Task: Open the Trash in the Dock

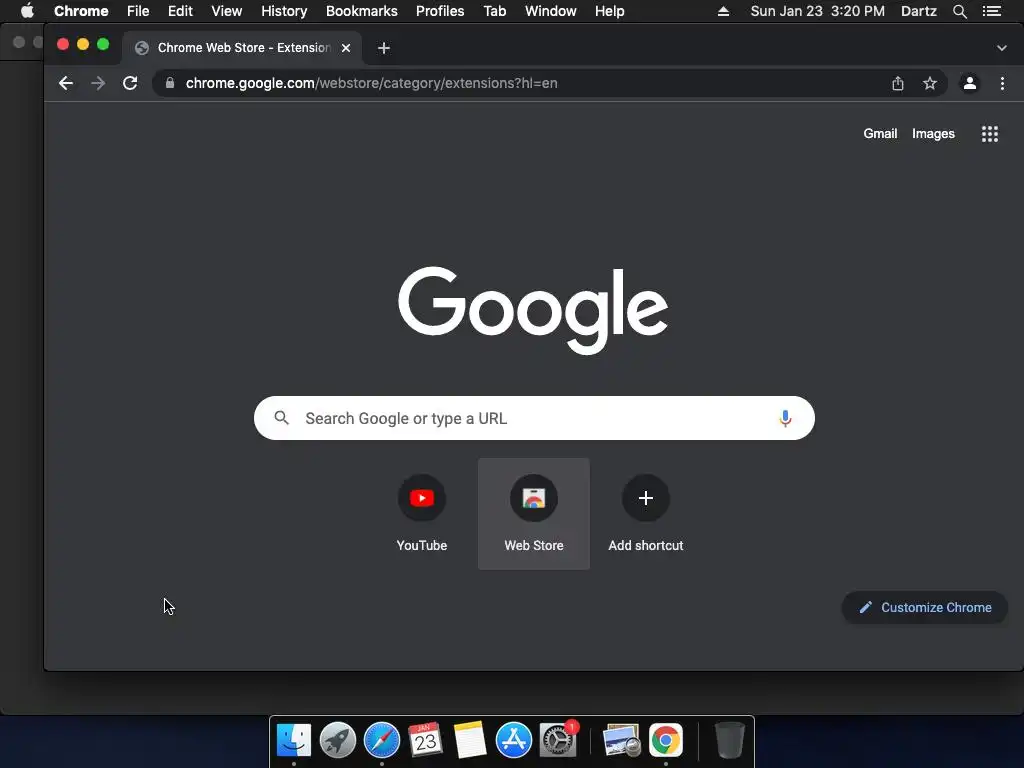Action: [x=729, y=740]
